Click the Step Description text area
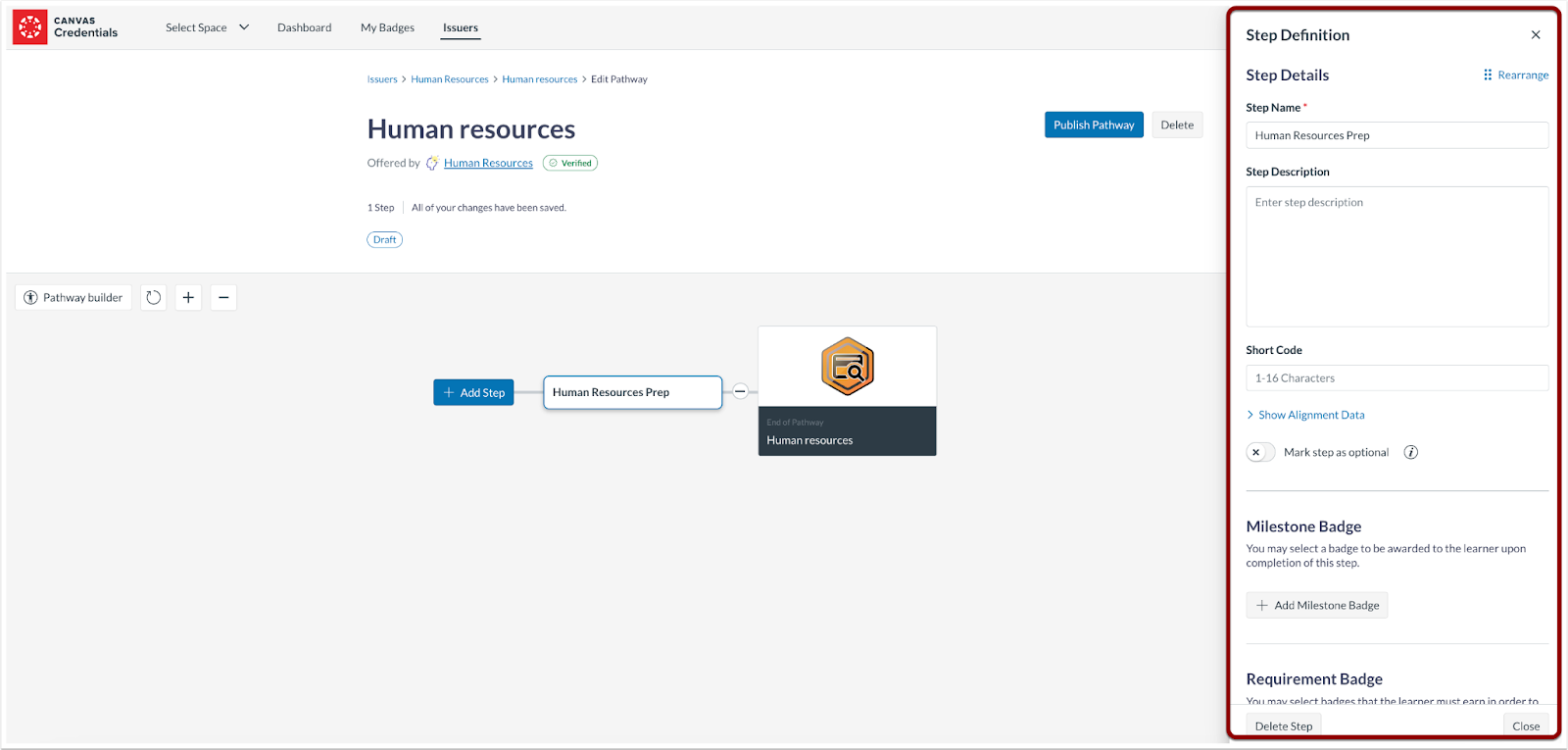1568x750 pixels. coord(1397,257)
